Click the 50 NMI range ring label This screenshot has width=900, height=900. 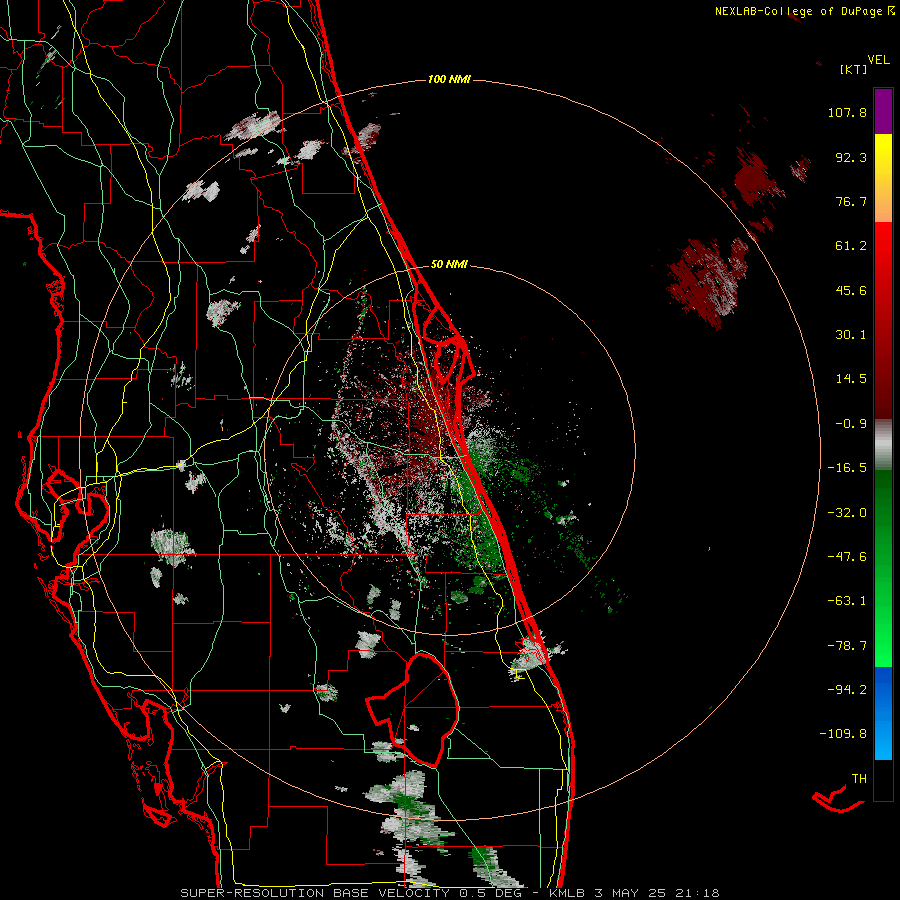pyautogui.click(x=449, y=264)
